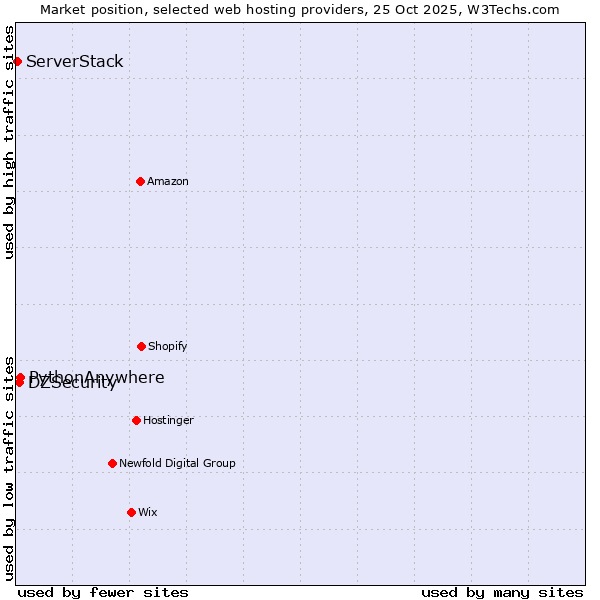
Task: Click the chart title mentioning W3Techs.com
Action: coord(300,9)
